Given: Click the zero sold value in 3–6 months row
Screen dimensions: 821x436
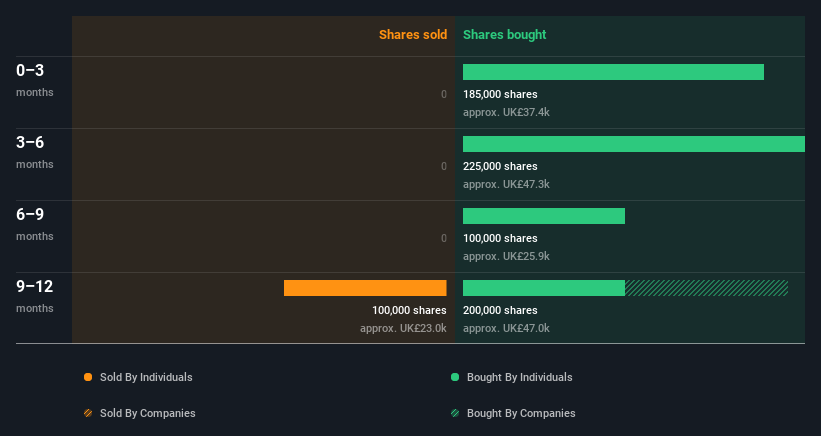Looking at the screenshot, I should coord(444,166).
